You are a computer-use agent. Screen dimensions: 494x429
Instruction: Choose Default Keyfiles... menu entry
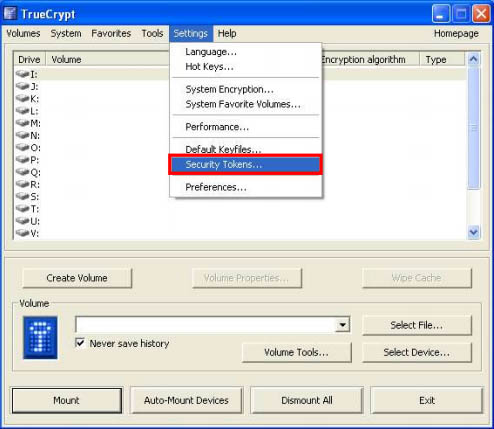point(246,149)
